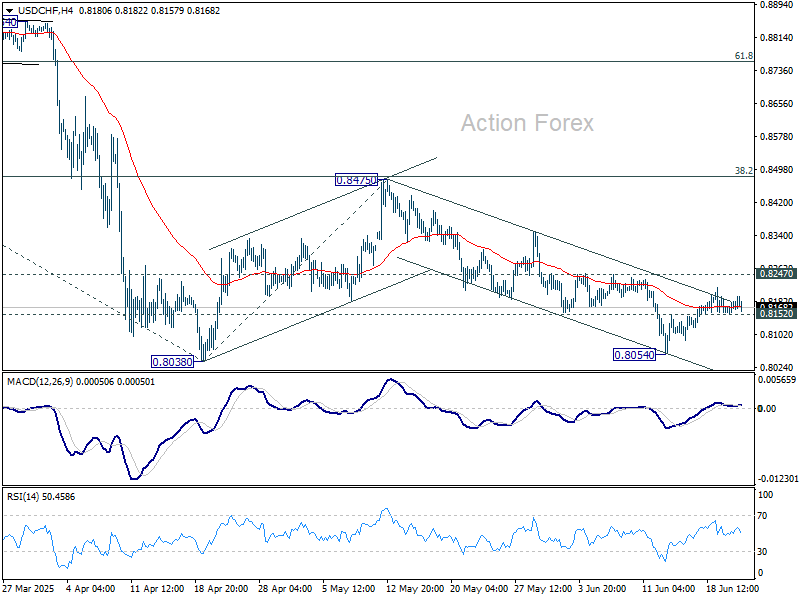The image size is (800, 600).
Task: Click the RSI scale value 100
Action: (766, 494)
